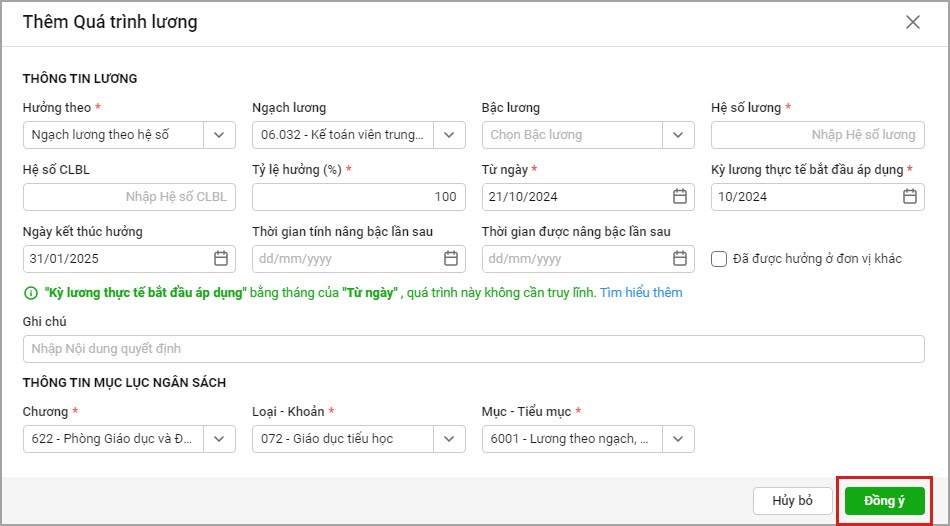Image resolution: width=950 pixels, height=526 pixels.
Task: Select the Hệ số CLBL input box
Action: (129, 197)
